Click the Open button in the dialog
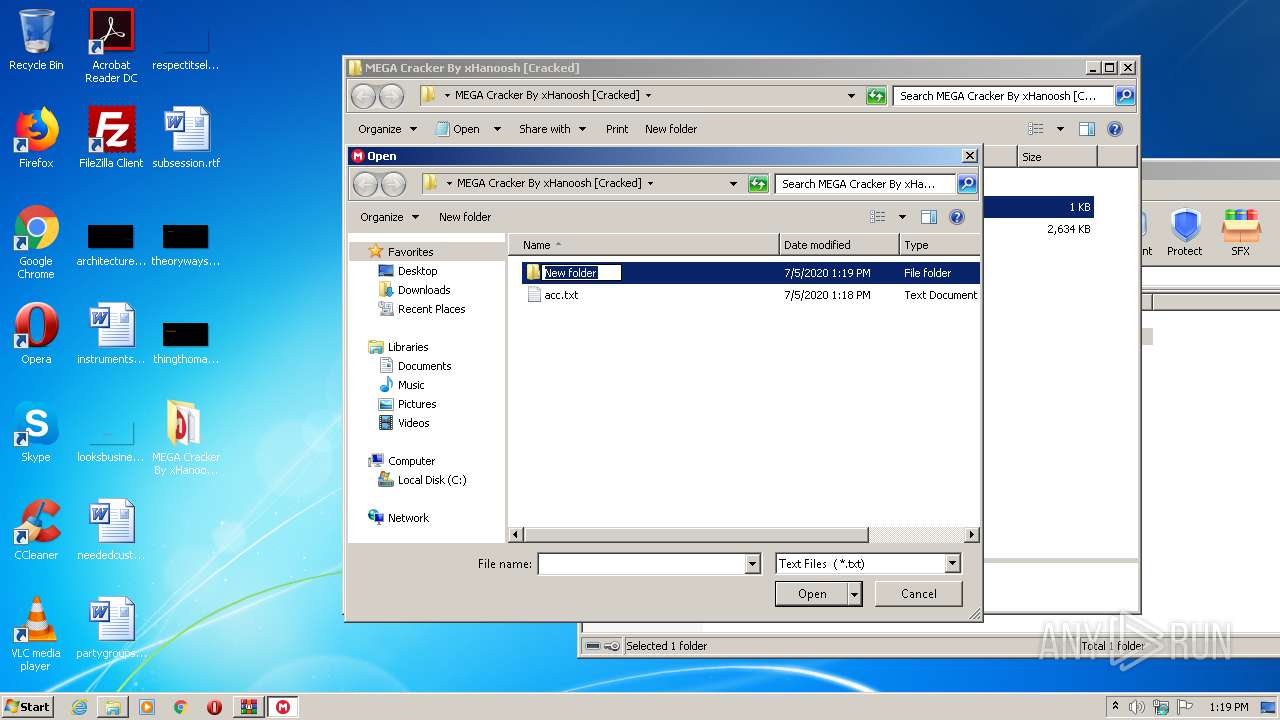This screenshot has height=720, width=1280. coord(812,594)
